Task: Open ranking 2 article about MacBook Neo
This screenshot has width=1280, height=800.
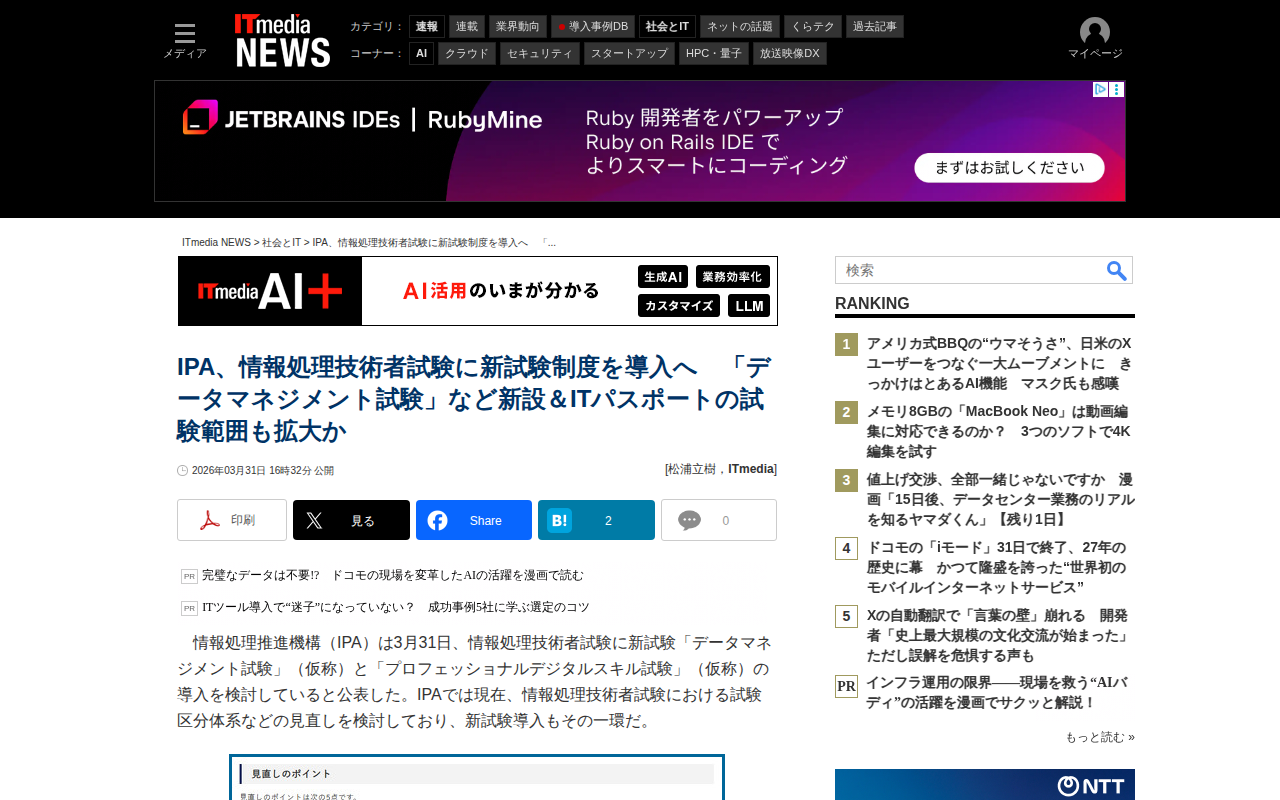Action: coord(999,431)
